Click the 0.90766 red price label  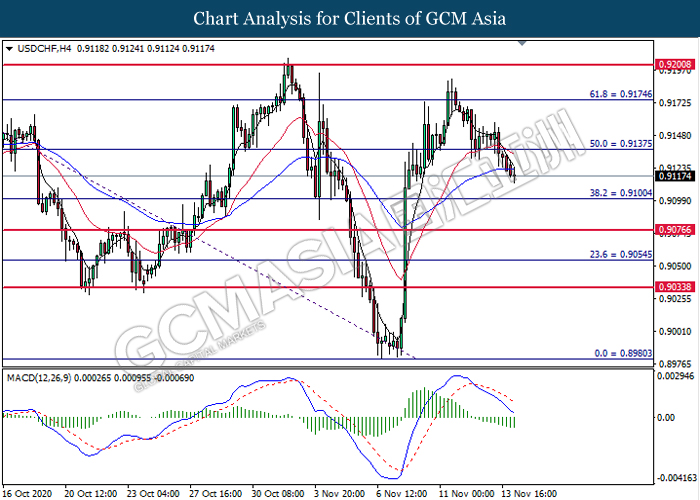675,230
